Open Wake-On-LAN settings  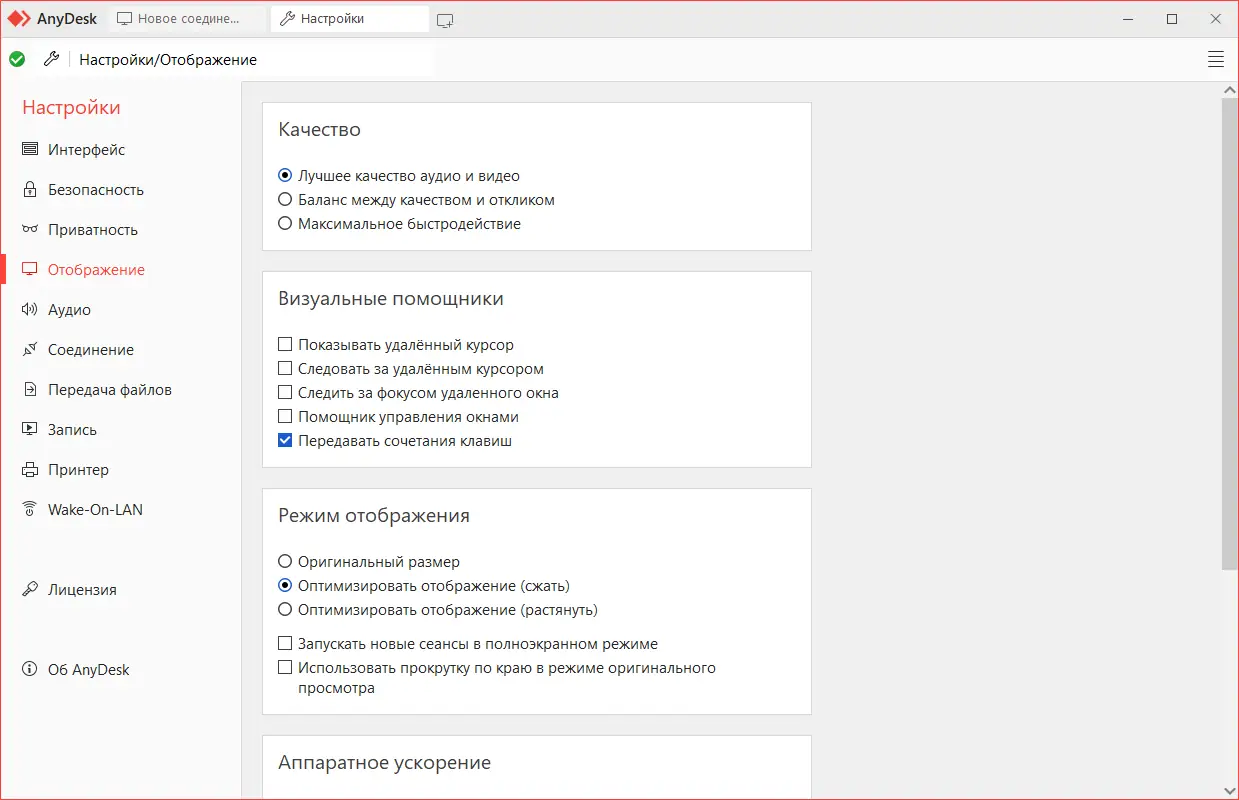[x=97, y=509]
